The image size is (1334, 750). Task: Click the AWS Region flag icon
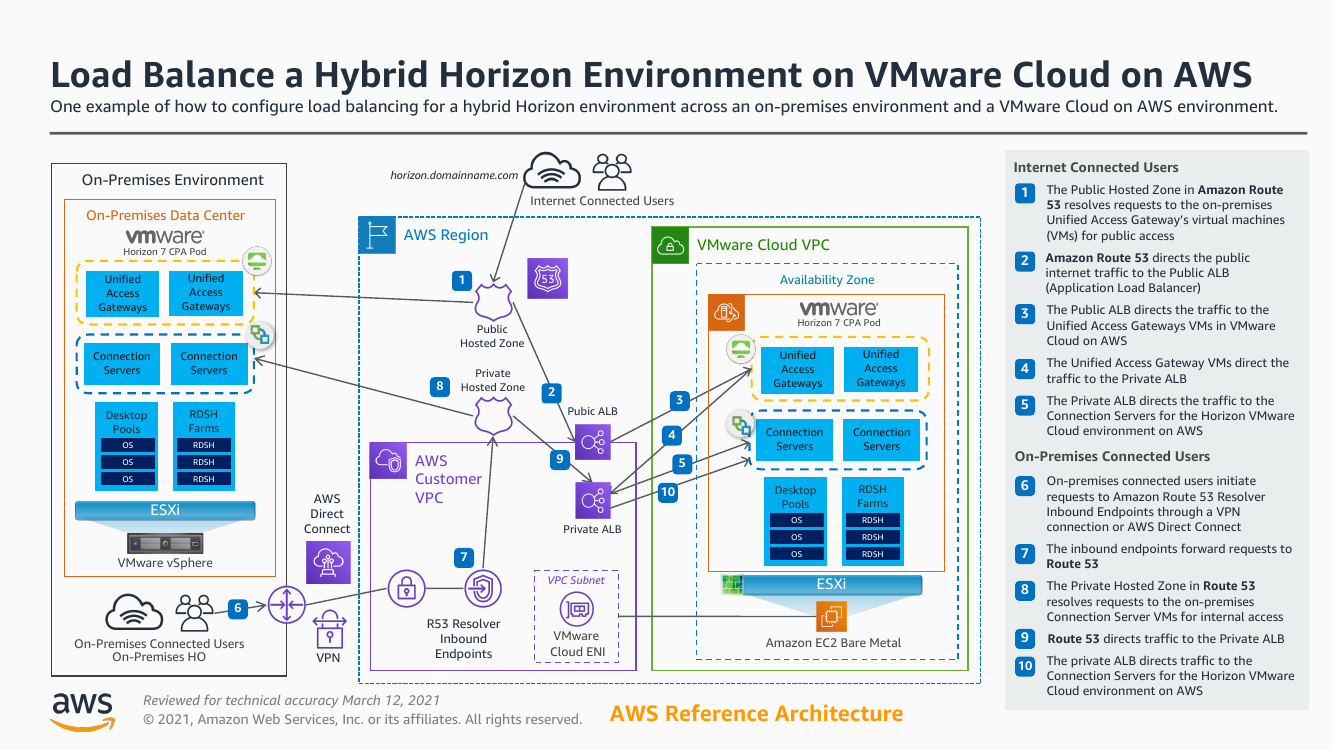coord(375,235)
